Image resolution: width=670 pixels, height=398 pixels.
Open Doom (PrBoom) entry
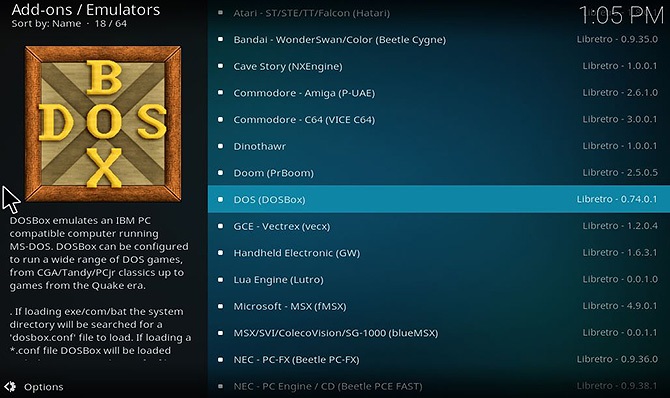tap(439, 173)
